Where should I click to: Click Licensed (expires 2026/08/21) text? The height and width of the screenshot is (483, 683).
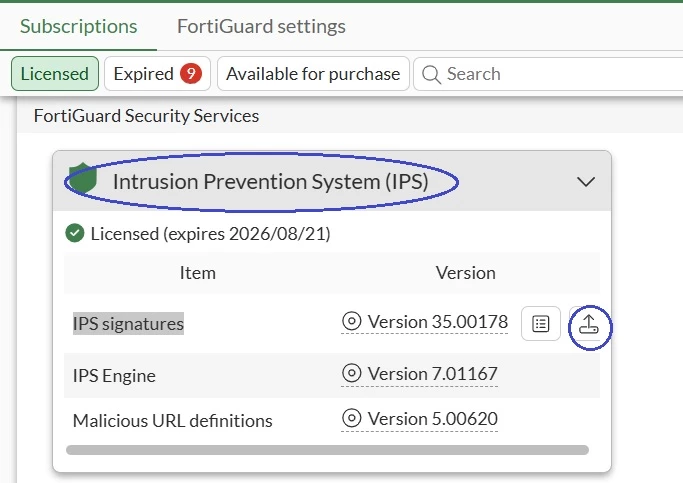(x=210, y=234)
